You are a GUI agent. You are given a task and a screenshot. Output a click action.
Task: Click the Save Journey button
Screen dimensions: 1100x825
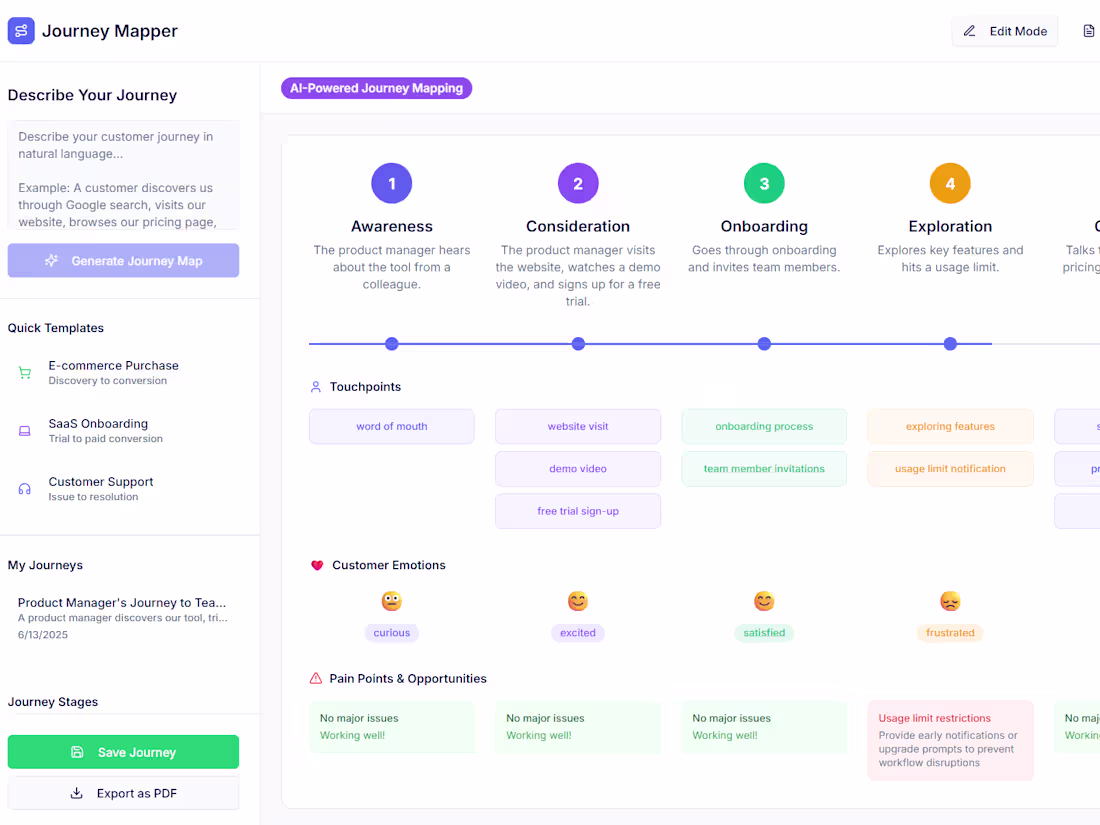point(122,751)
